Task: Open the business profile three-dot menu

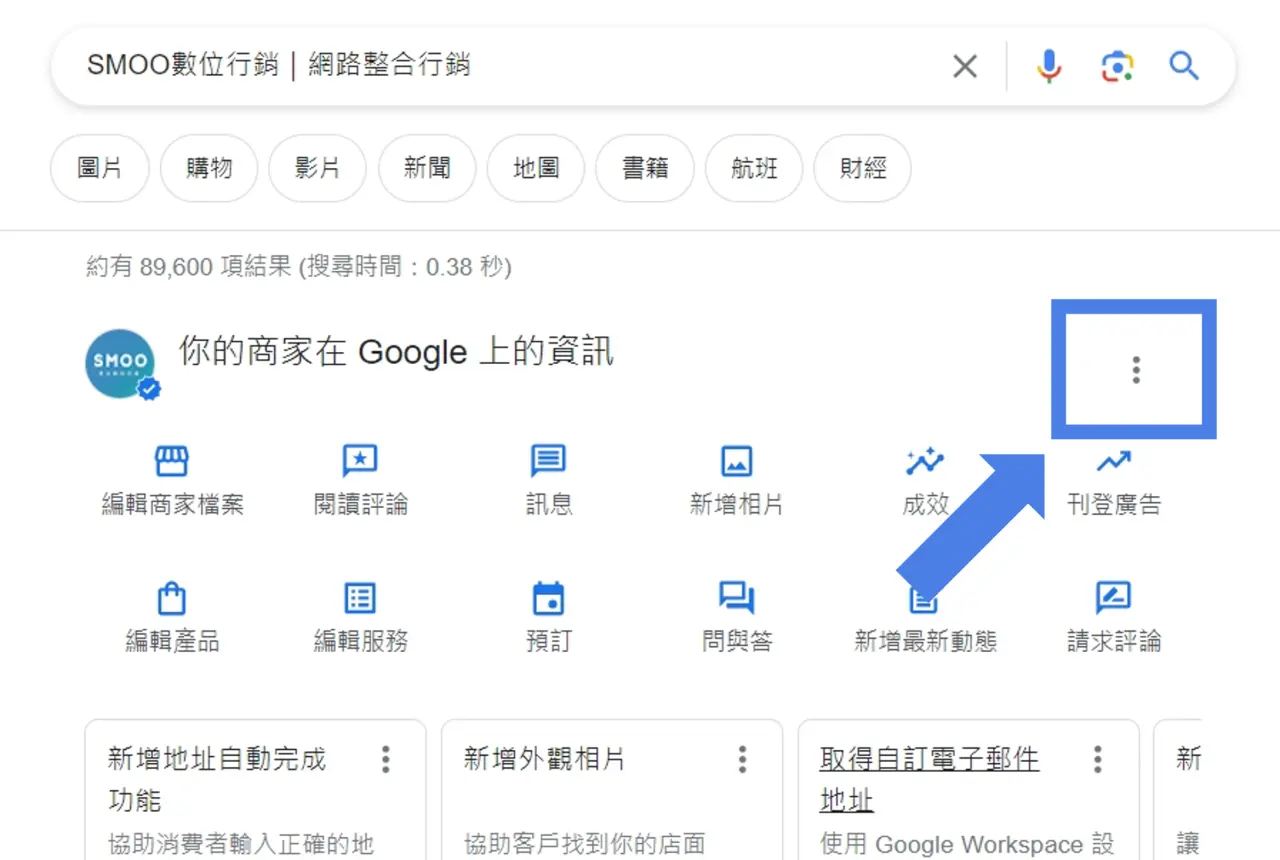Action: coord(1135,369)
